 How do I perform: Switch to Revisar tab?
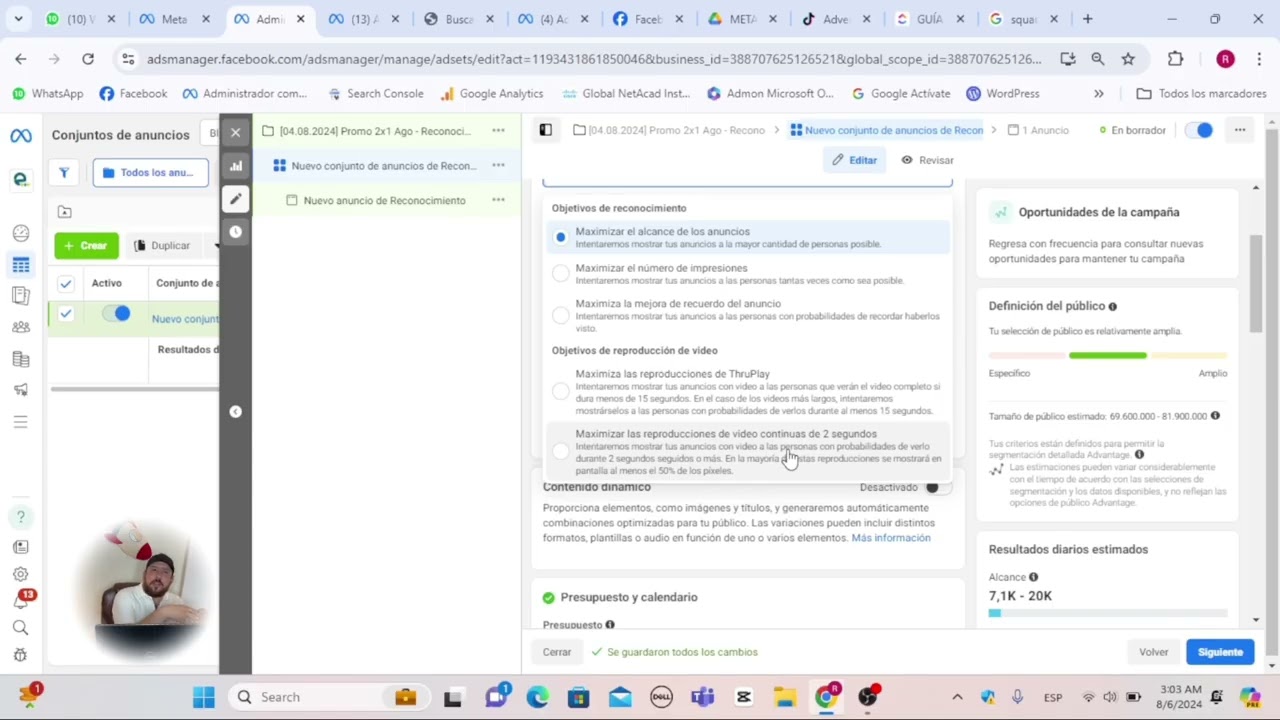pyautogui.click(x=927, y=160)
